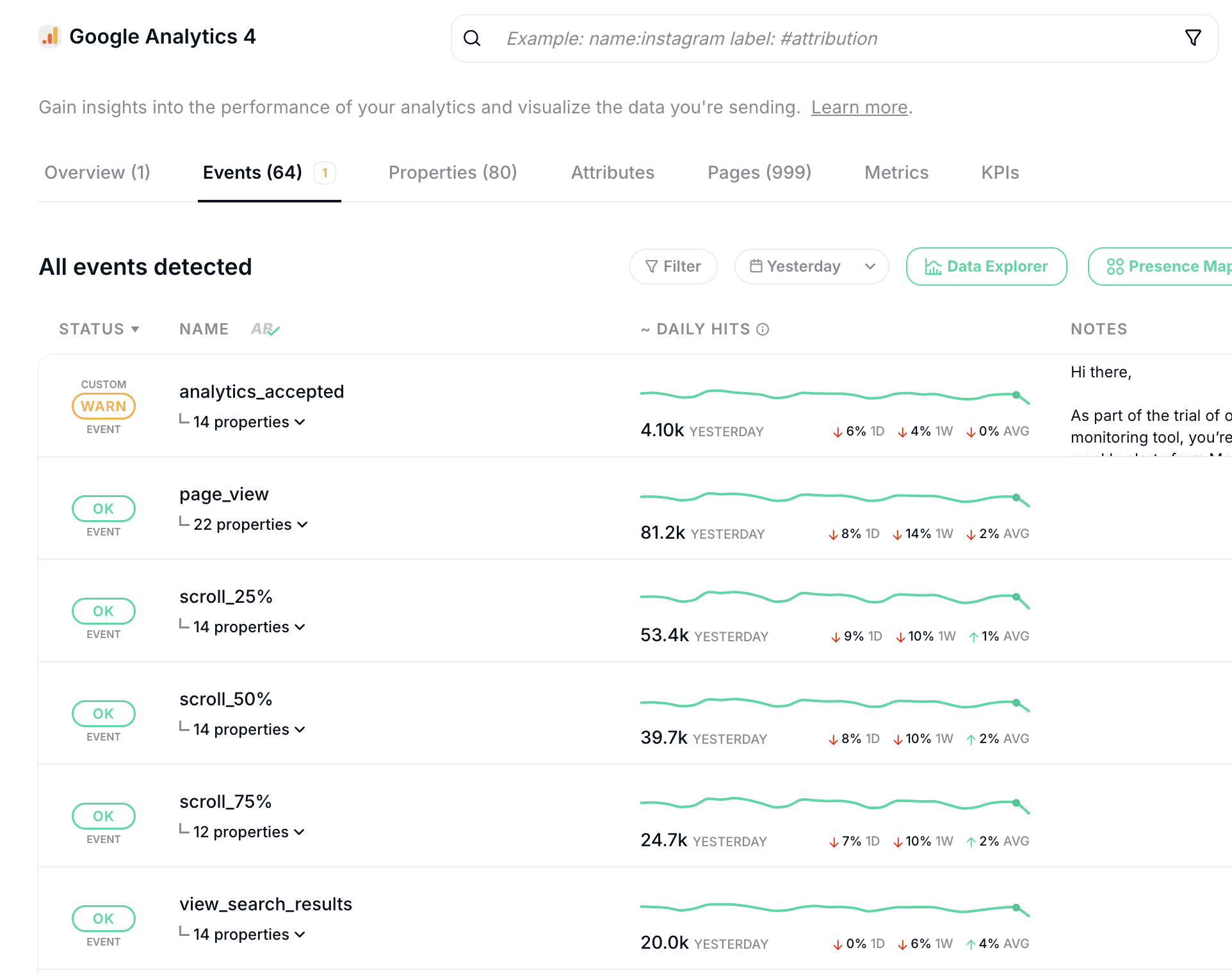
Task: Follow the Learn more link
Action: [x=859, y=108]
